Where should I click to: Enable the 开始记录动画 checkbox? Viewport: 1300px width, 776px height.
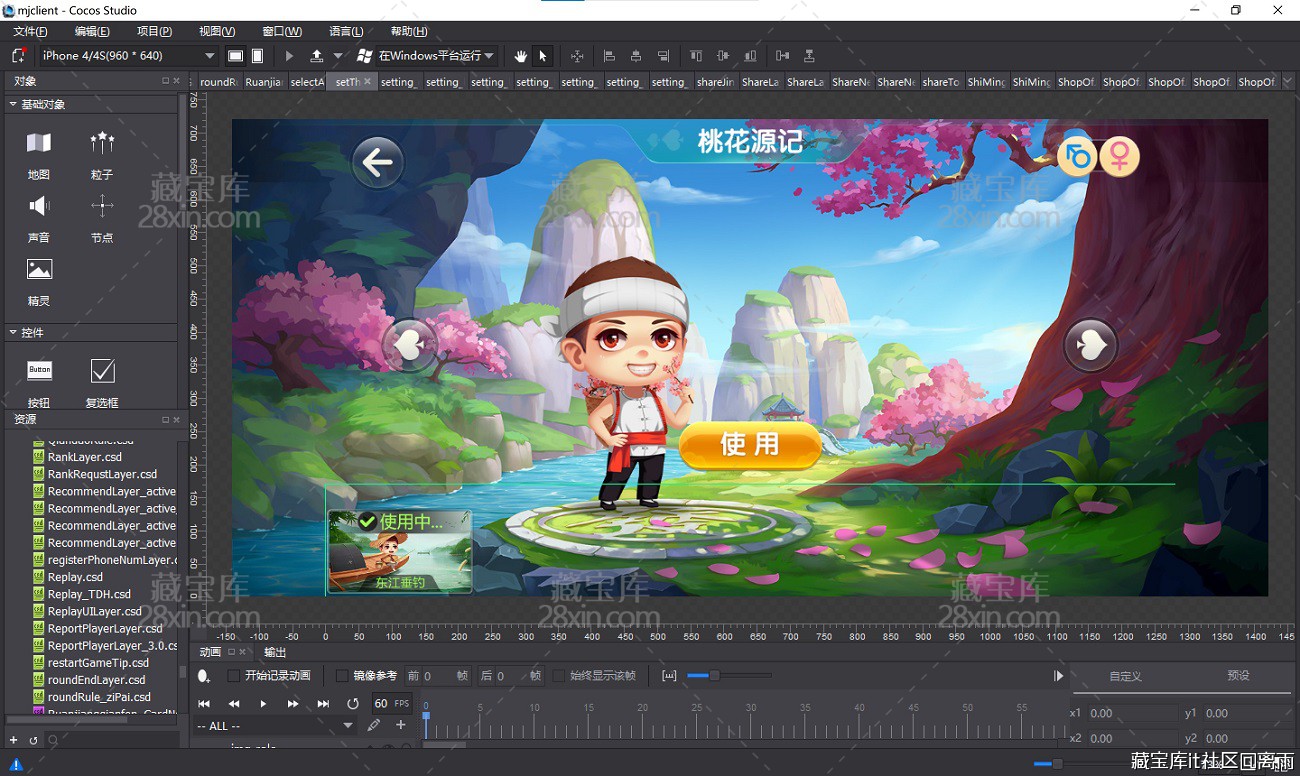(234, 676)
